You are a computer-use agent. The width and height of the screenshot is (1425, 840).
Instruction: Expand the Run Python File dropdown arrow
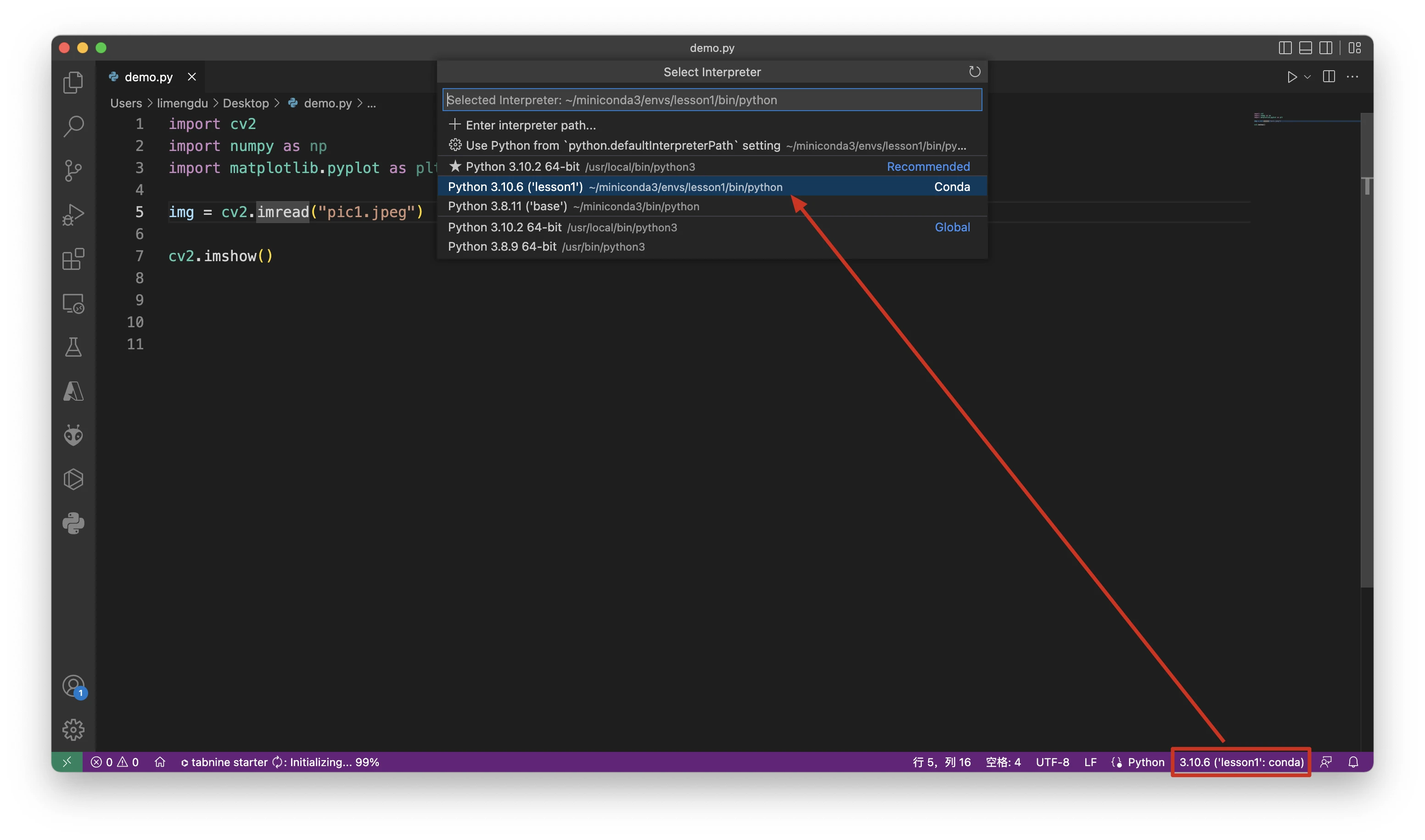tap(1307, 77)
